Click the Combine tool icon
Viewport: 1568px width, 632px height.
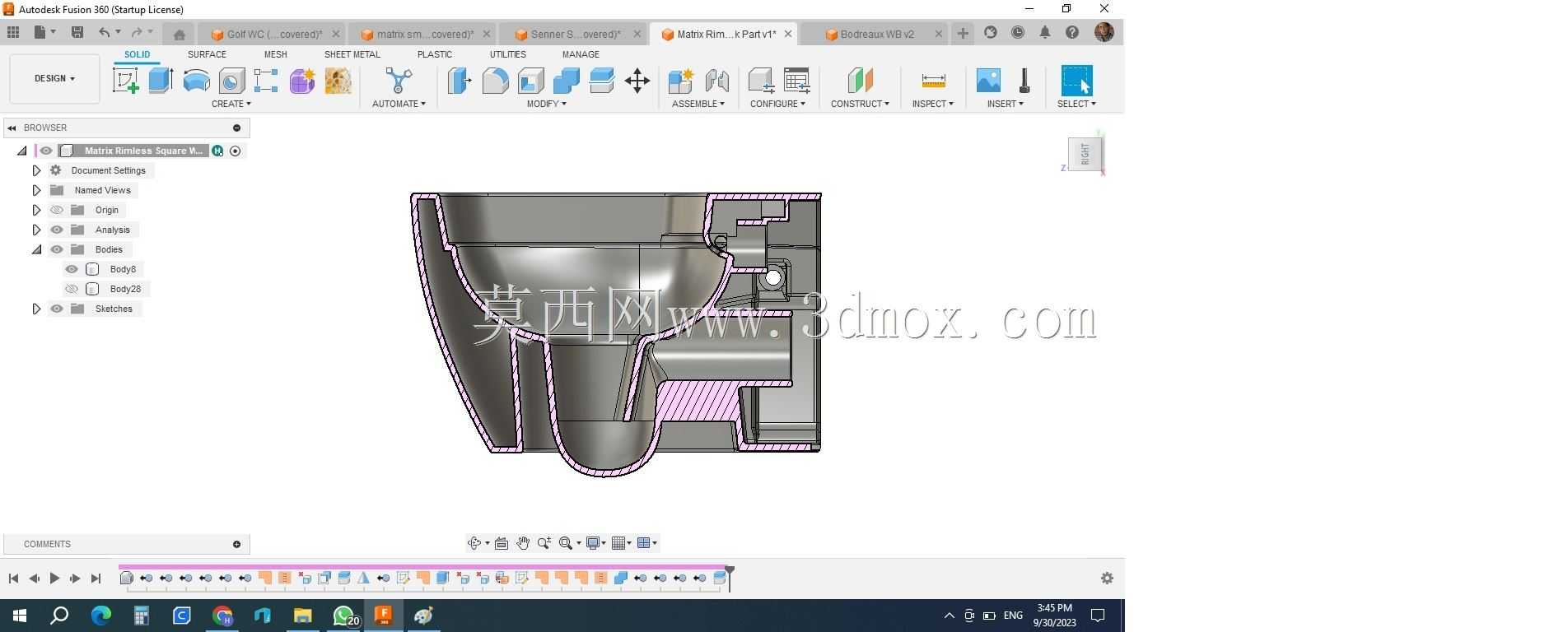coord(566,81)
